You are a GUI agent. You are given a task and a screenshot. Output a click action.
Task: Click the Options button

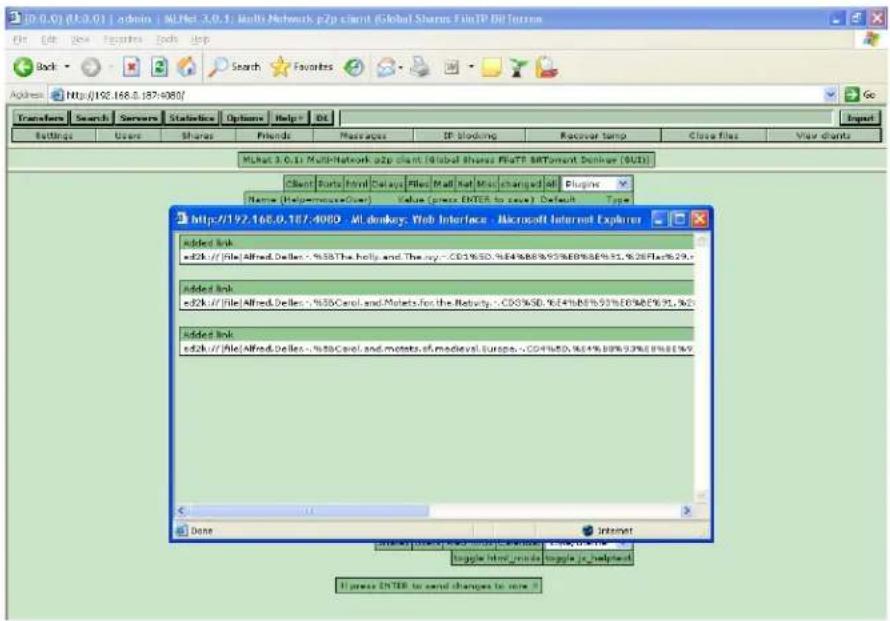[245, 118]
